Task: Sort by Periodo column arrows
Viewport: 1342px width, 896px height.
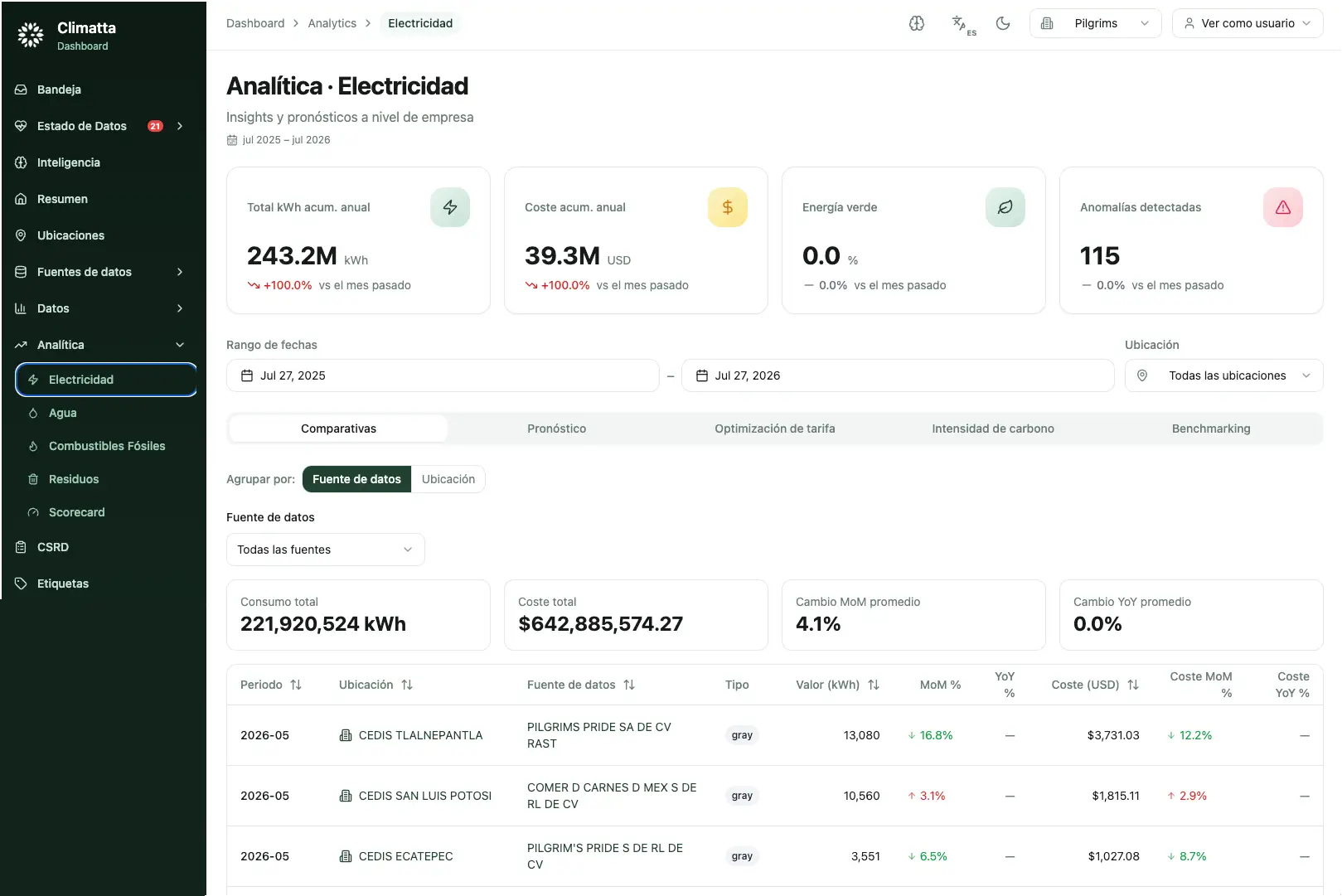Action: click(x=296, y=685)
